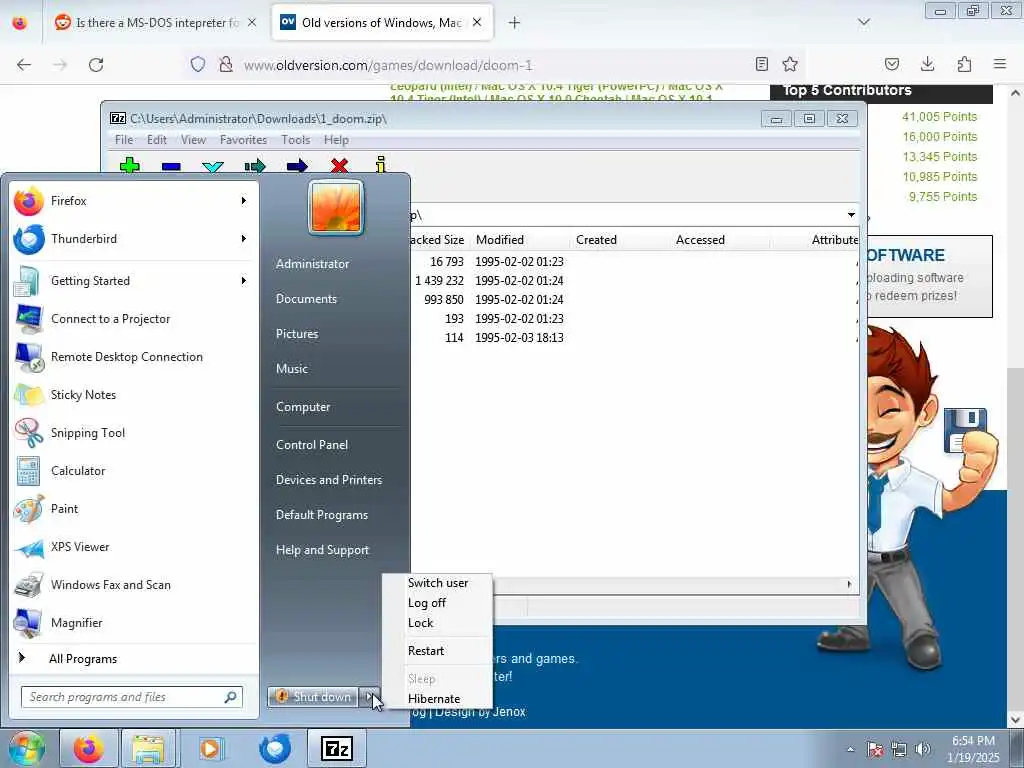The image size is (1024, 768).
Task: Open the 7-Zip View menu
Action: point(193,140)
